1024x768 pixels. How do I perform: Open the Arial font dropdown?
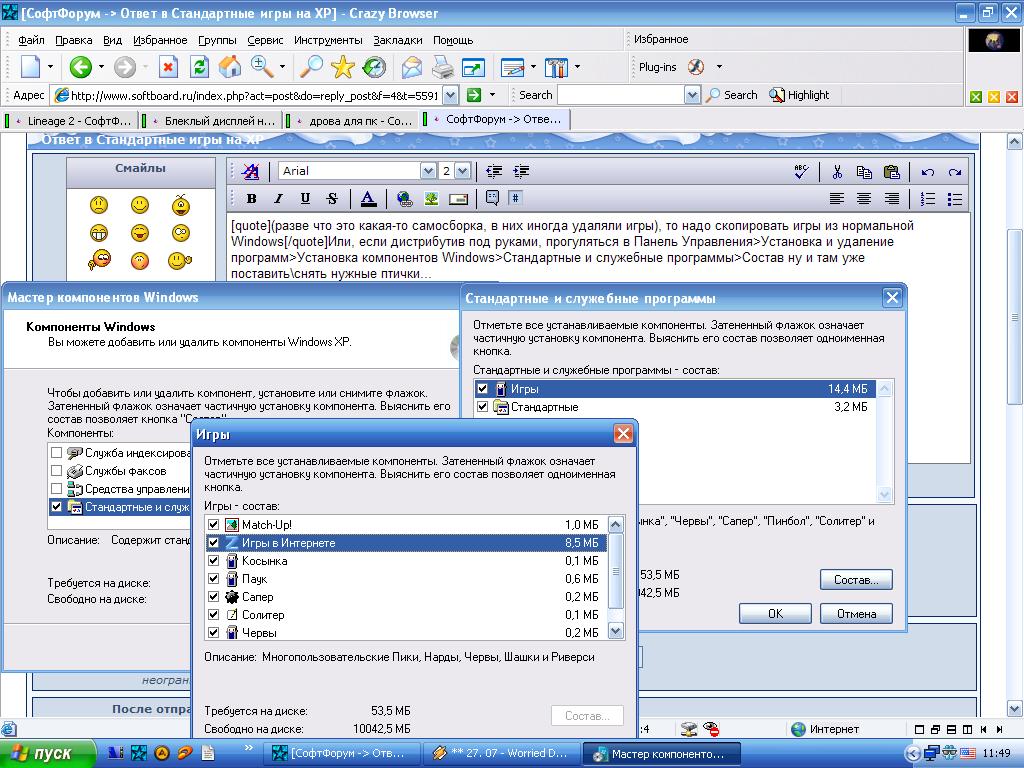pos(430,171)
